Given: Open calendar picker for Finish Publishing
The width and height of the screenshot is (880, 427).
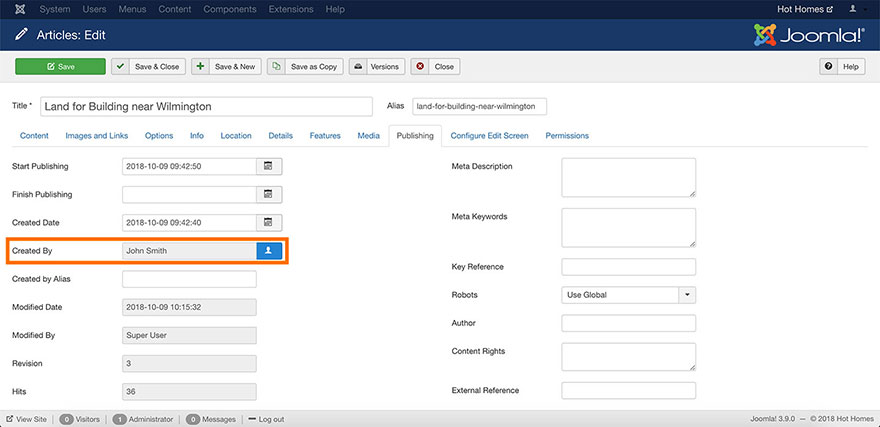Looking at the screenshot, I should 268,194.
